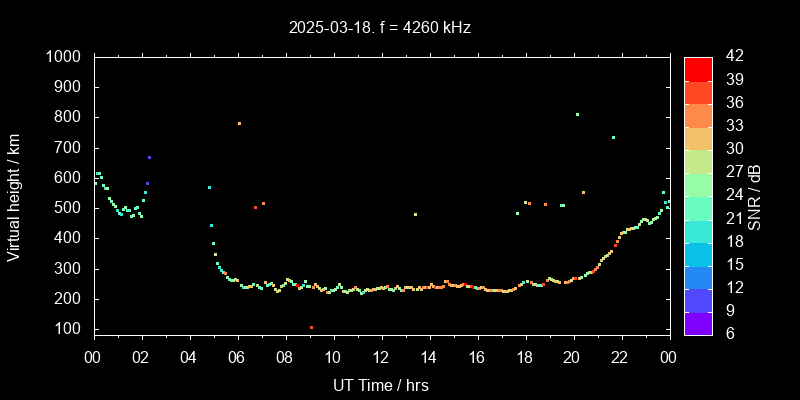Click the plot title with date and frequency
This screenshot has width=800, height=400.
[380, 28]
